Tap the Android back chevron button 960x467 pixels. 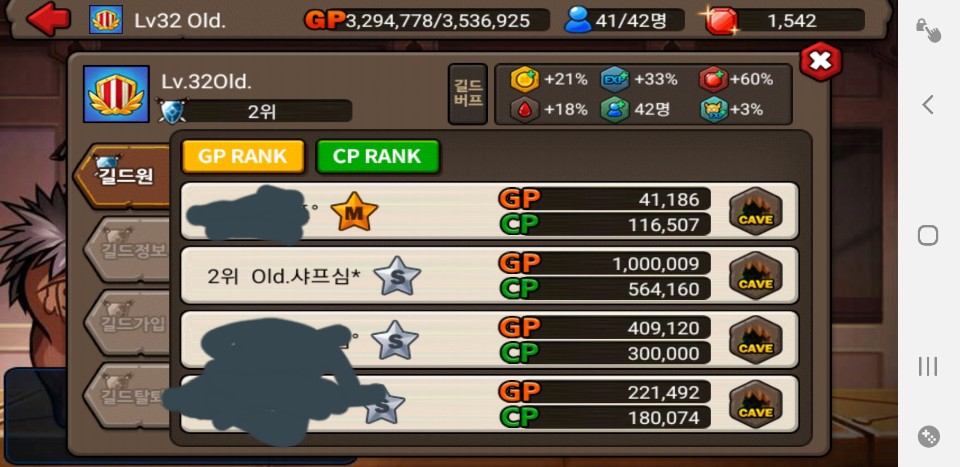pos(928,105)
